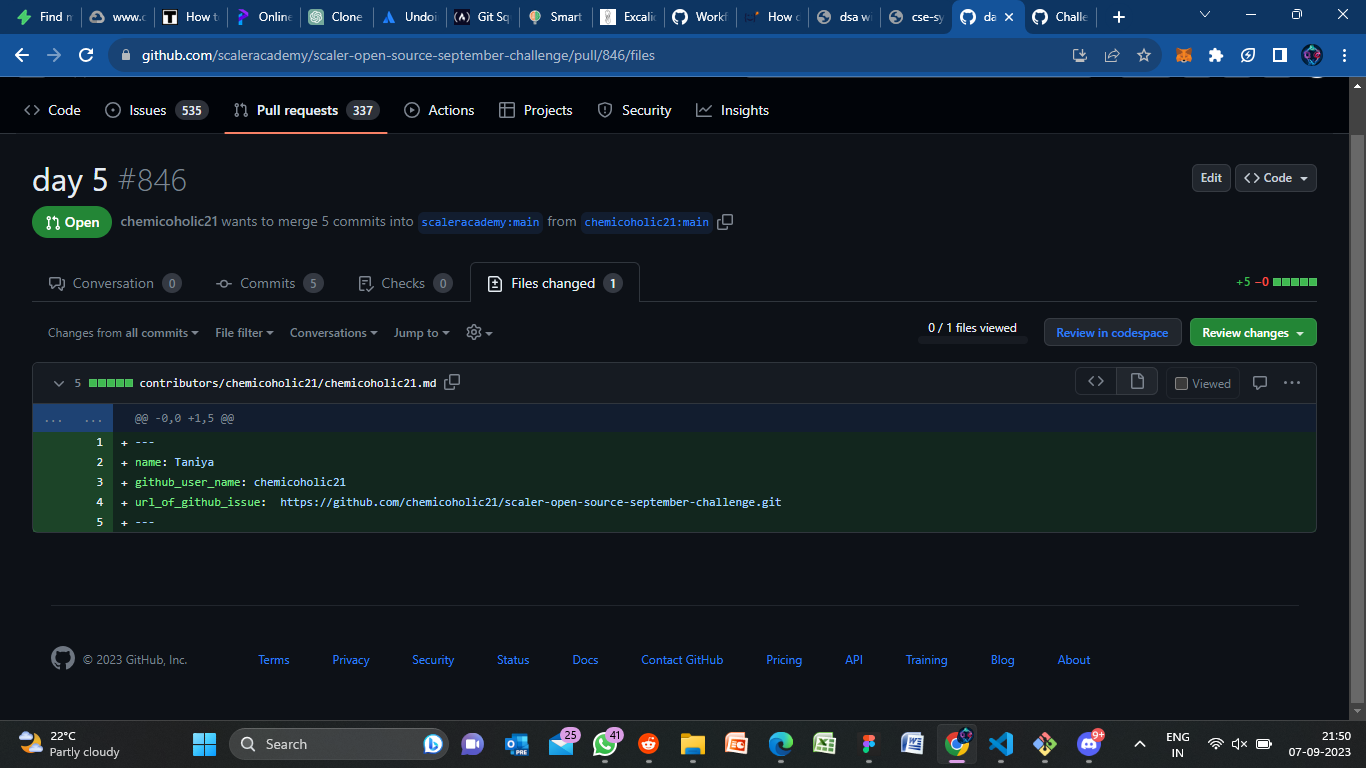Image resolution: width=1366 pixels, height=768 pixels.
Task: Switch to the Commits tab
Action: pos(269,283)
